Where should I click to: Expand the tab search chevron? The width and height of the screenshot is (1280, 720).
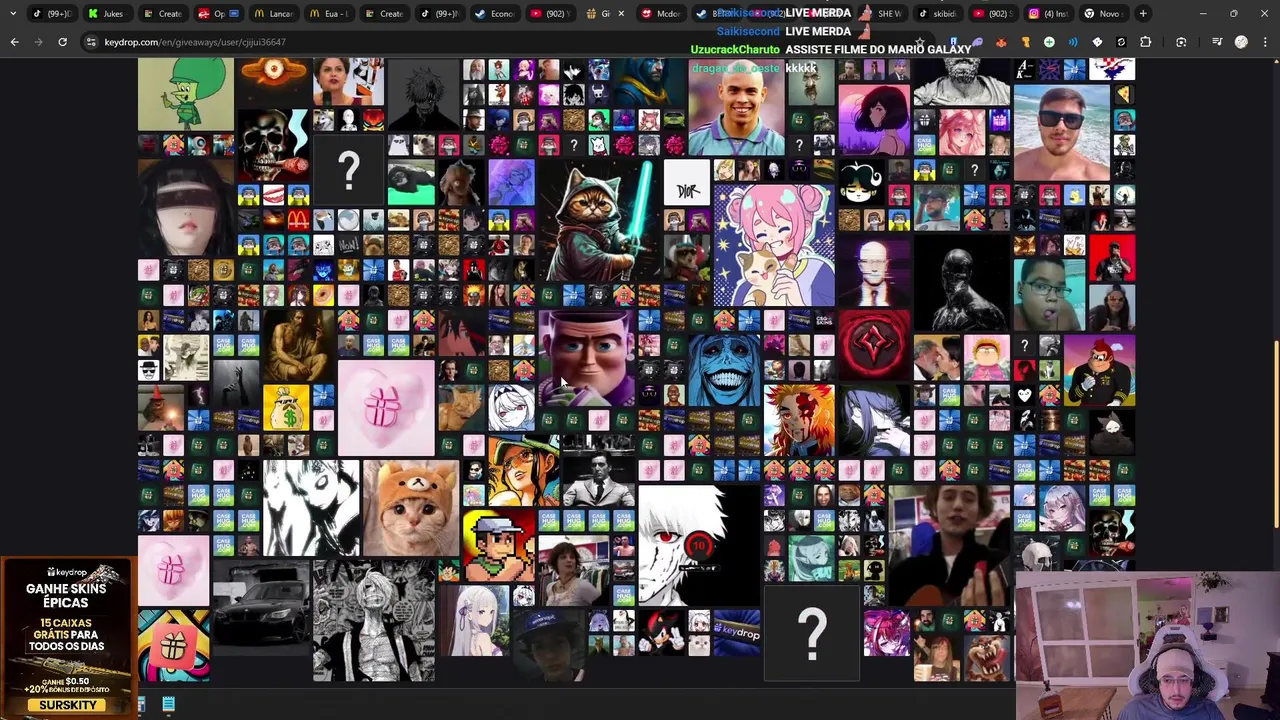tap(13, 14)
